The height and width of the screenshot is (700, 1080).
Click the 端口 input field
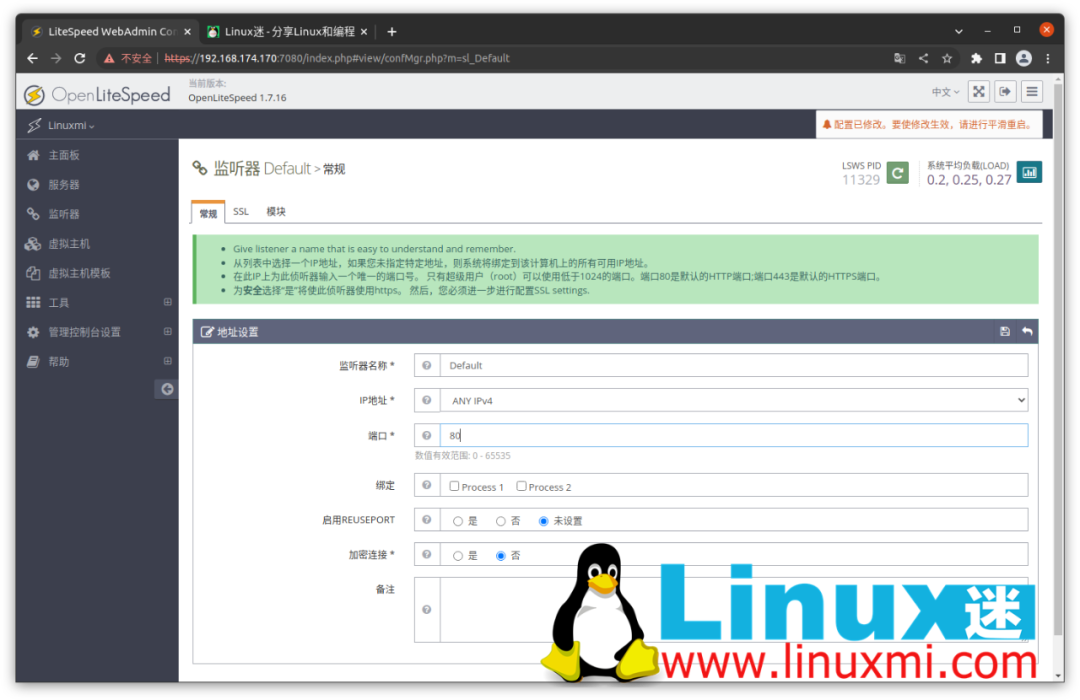(x=734, y=435)
